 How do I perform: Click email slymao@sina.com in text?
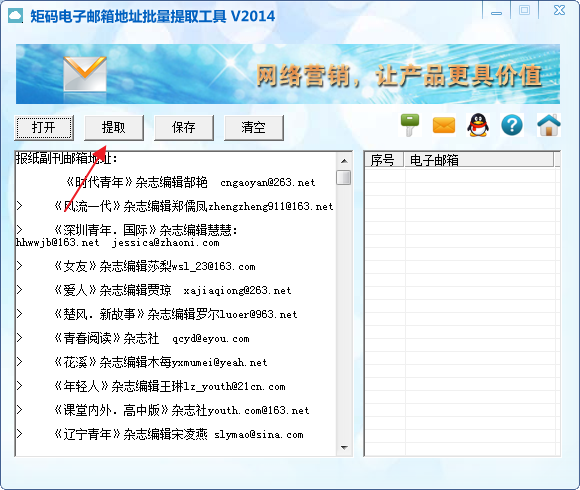click(259, 435)
